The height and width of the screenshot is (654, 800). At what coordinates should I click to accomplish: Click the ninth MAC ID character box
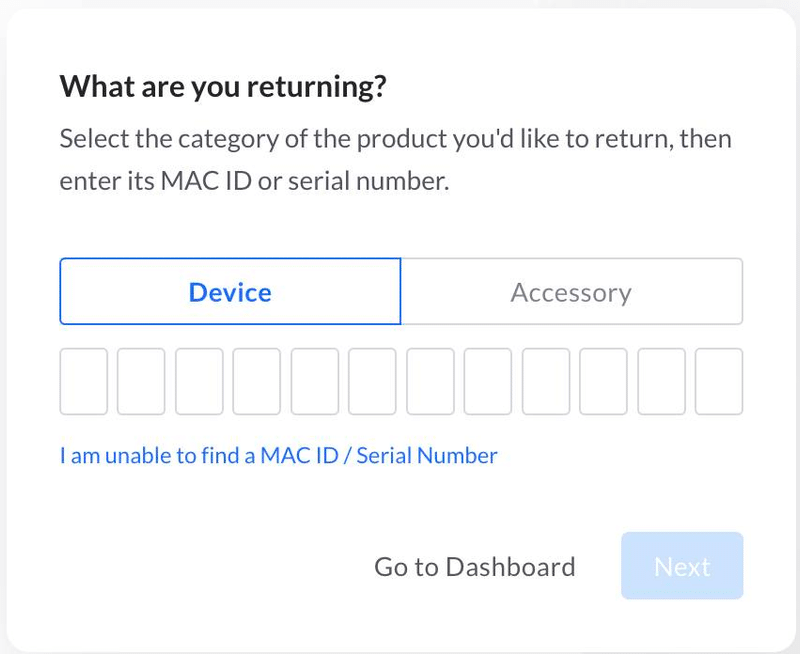(546, 381)
